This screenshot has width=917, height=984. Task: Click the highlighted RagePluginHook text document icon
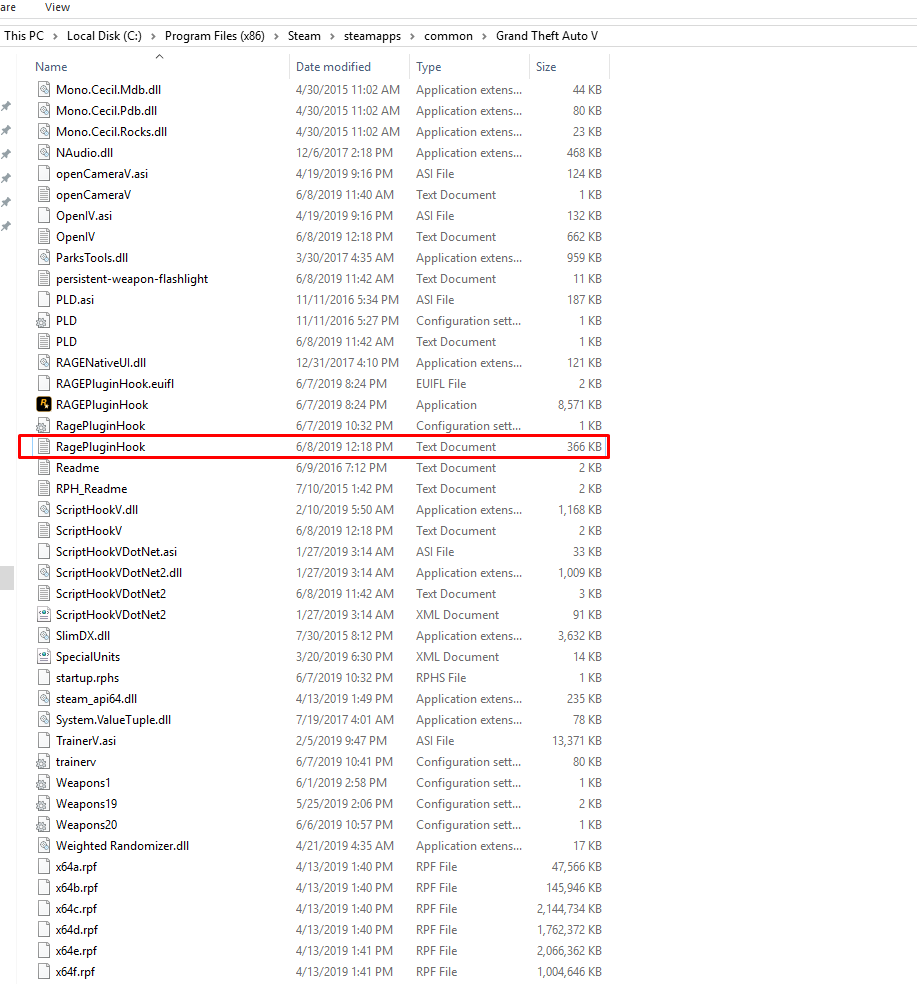[43, 446]
